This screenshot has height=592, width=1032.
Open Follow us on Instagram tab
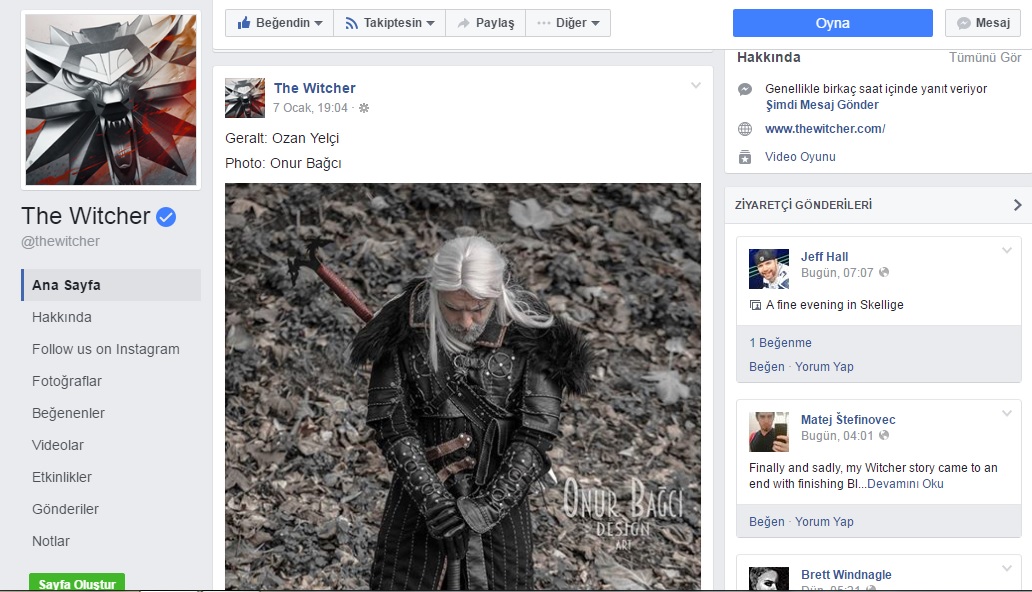point(106,349)
